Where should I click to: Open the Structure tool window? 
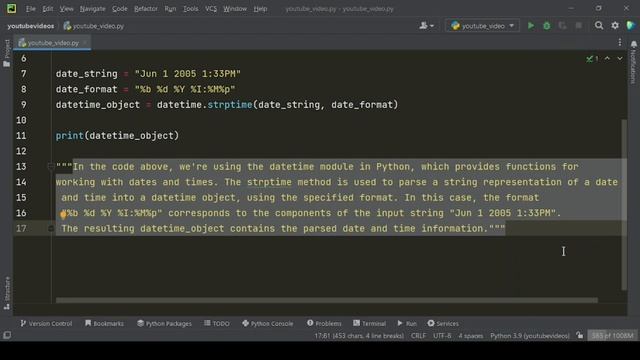tap(7, 293)
